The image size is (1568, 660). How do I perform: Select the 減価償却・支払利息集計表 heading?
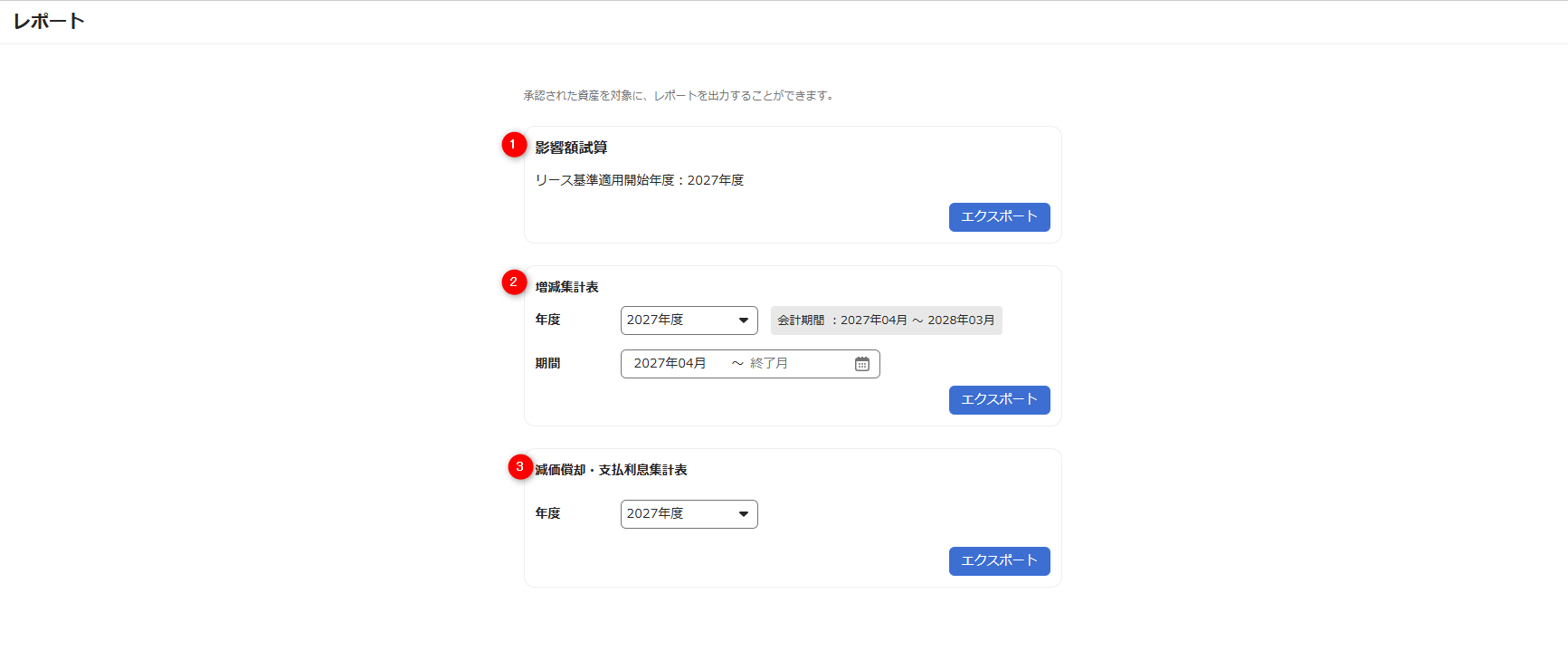tap(611, 470)
